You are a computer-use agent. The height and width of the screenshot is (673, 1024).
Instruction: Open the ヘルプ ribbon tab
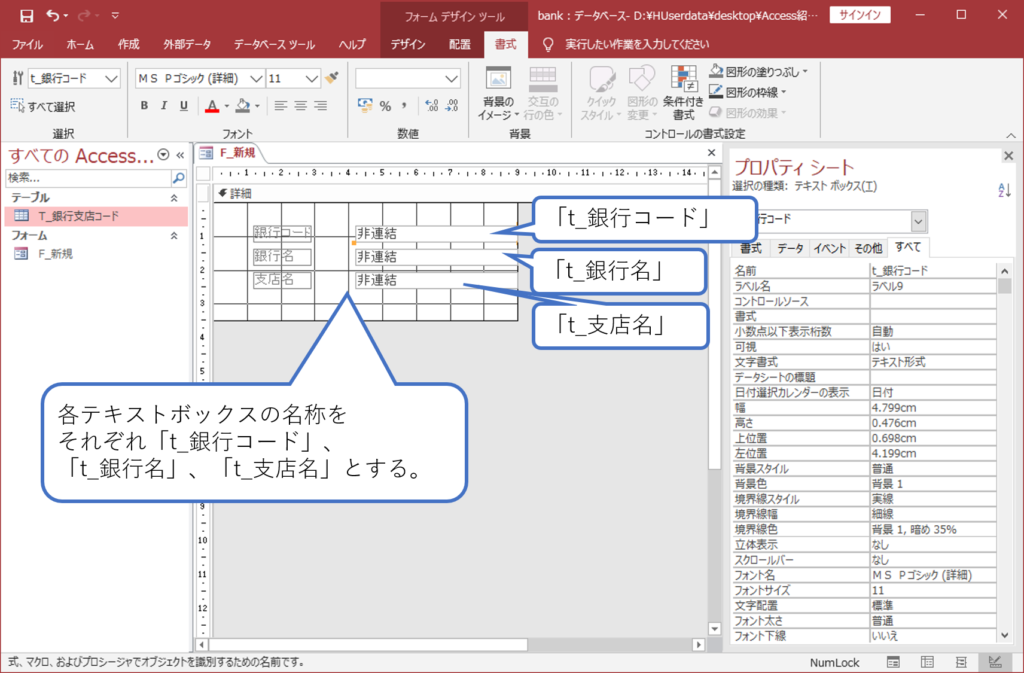pyautogui.click(x=352, y=44)
